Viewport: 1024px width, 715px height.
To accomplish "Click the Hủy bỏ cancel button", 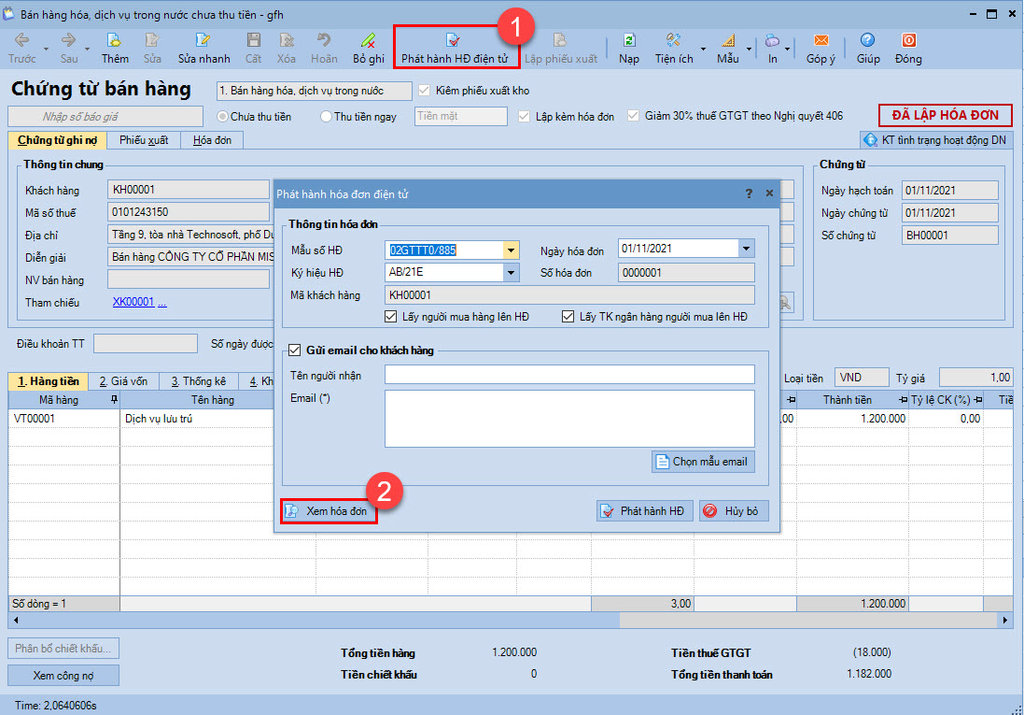I will point(733,511).
